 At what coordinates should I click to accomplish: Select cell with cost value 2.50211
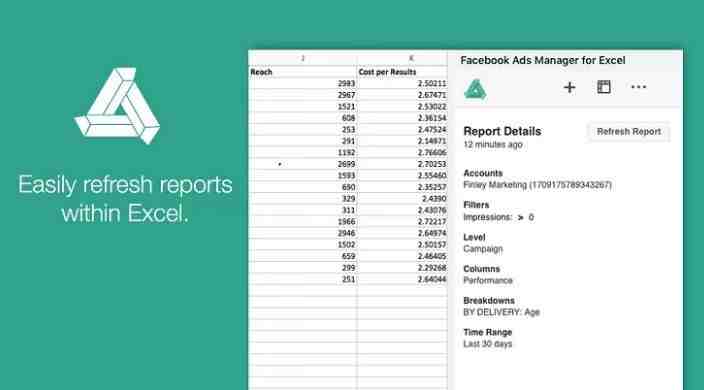point(402,83)
